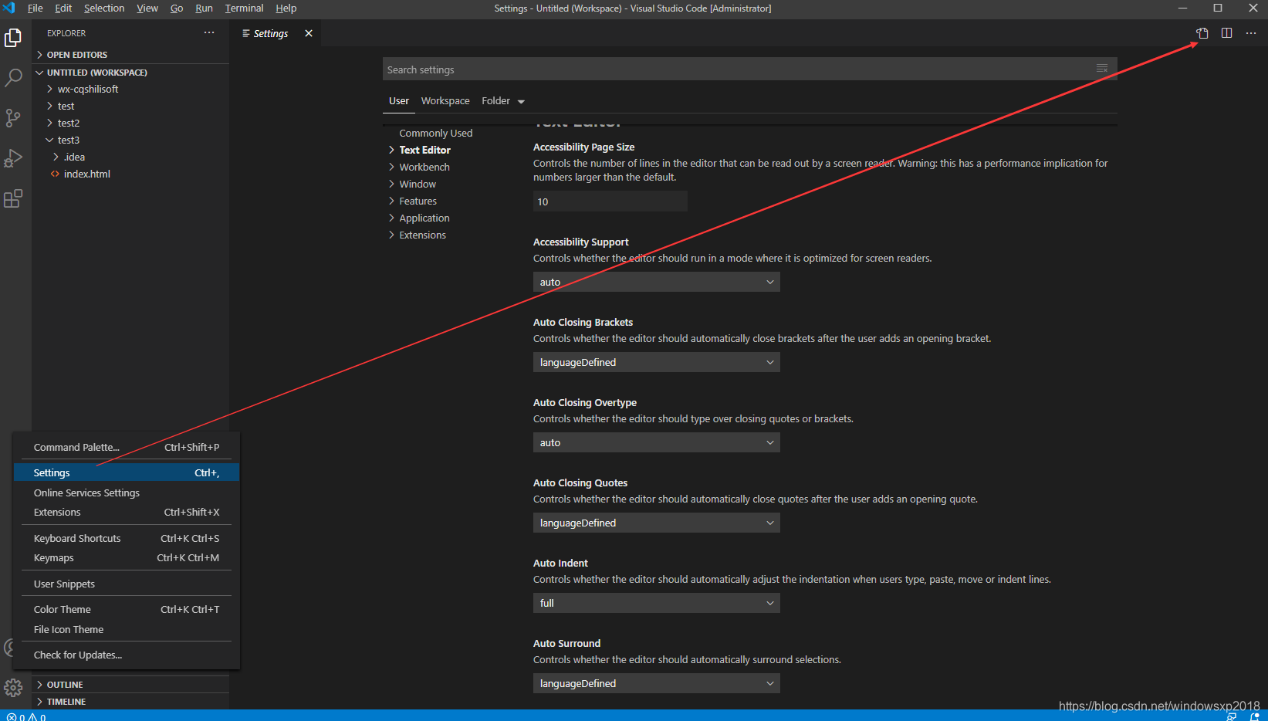Open the Run and Debug view

coord(13,158)
